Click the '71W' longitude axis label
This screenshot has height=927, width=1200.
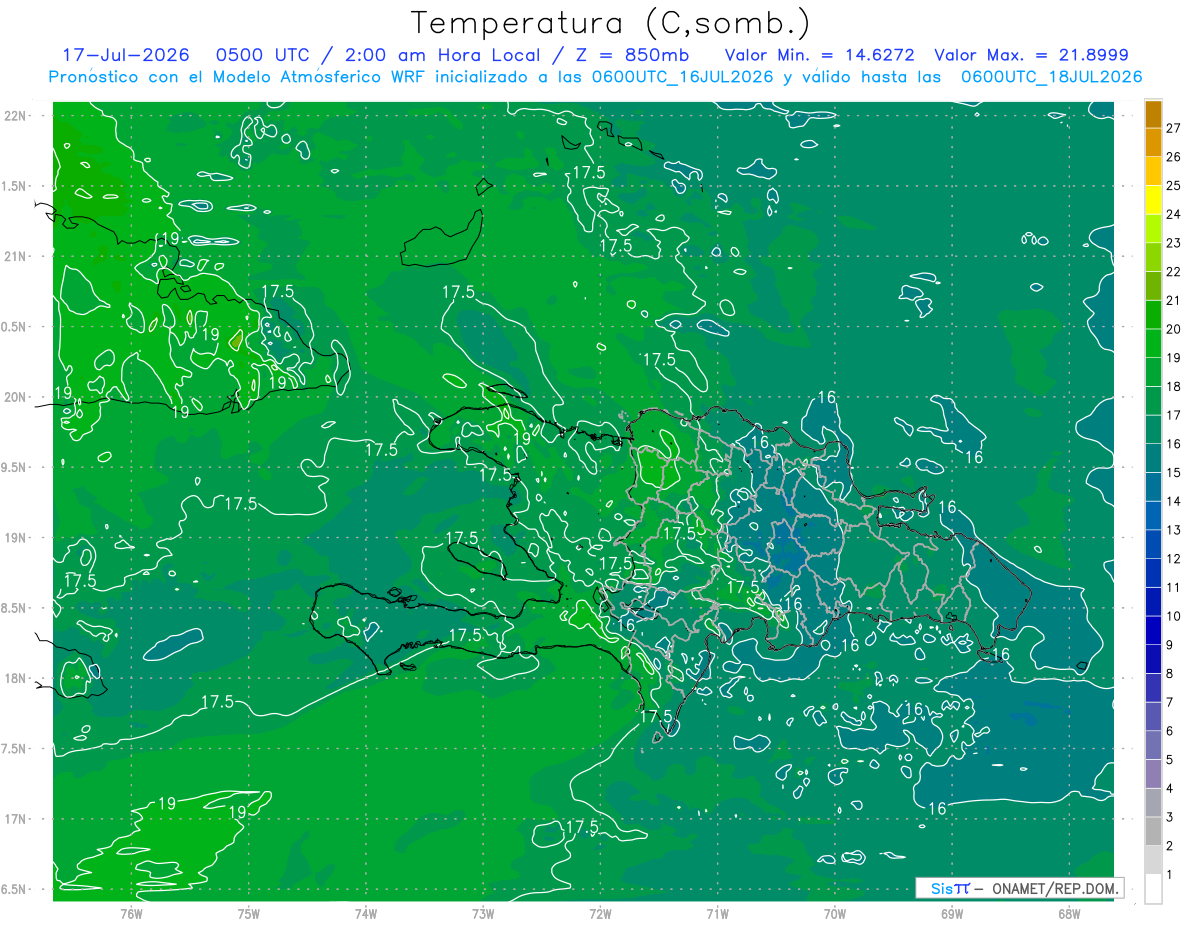point(717,914)
